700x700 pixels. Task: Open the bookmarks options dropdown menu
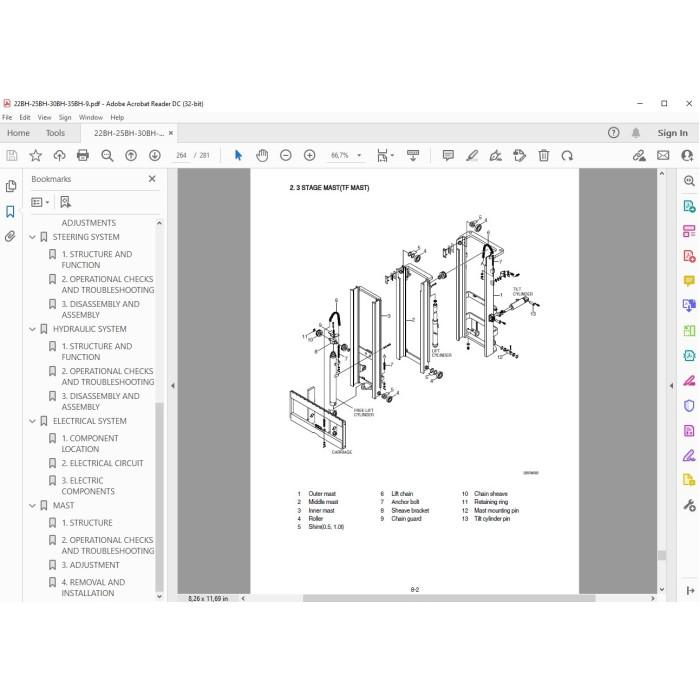coord(40,202)
